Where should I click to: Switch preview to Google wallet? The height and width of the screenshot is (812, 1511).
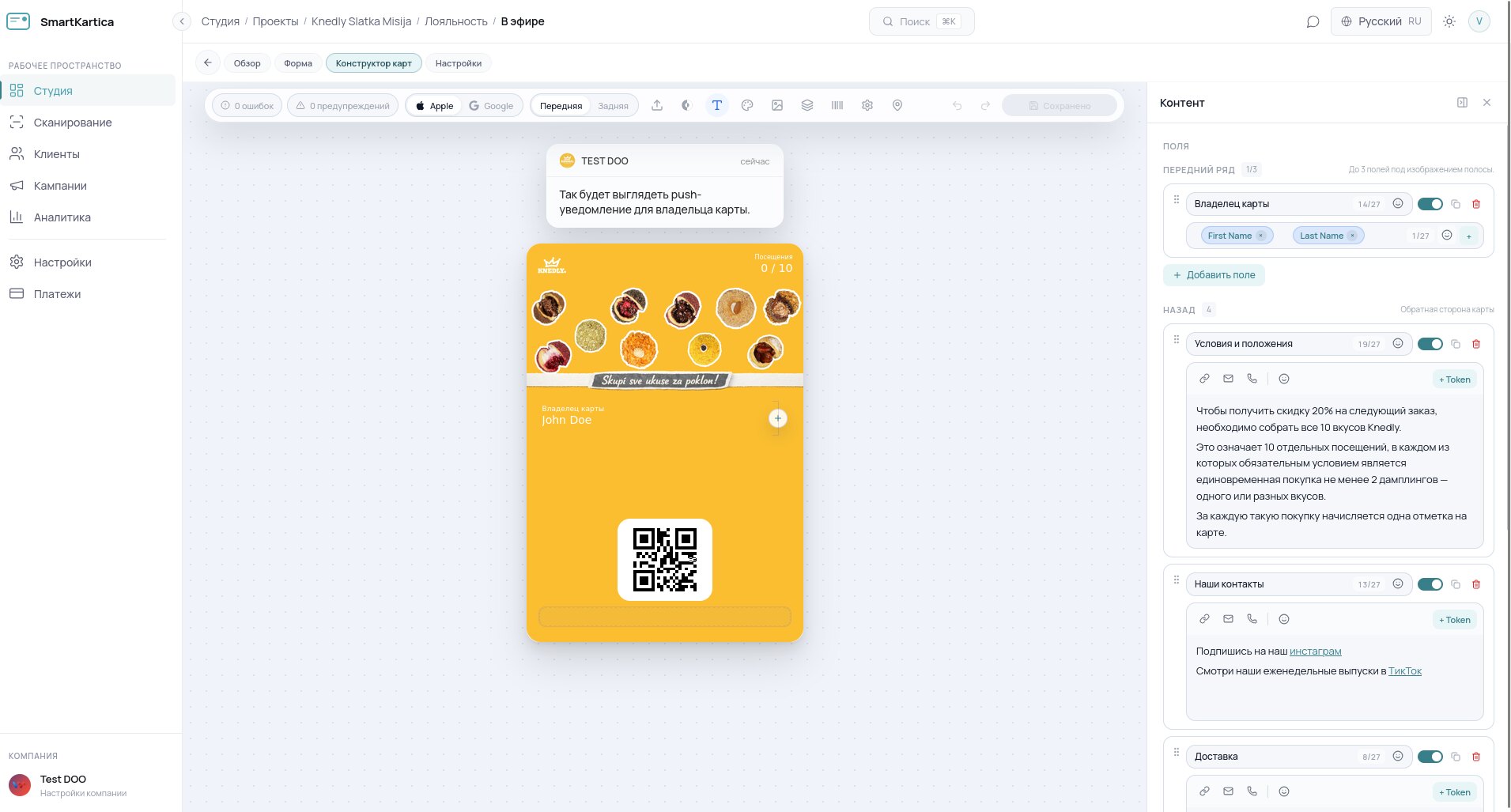point(491,106)
